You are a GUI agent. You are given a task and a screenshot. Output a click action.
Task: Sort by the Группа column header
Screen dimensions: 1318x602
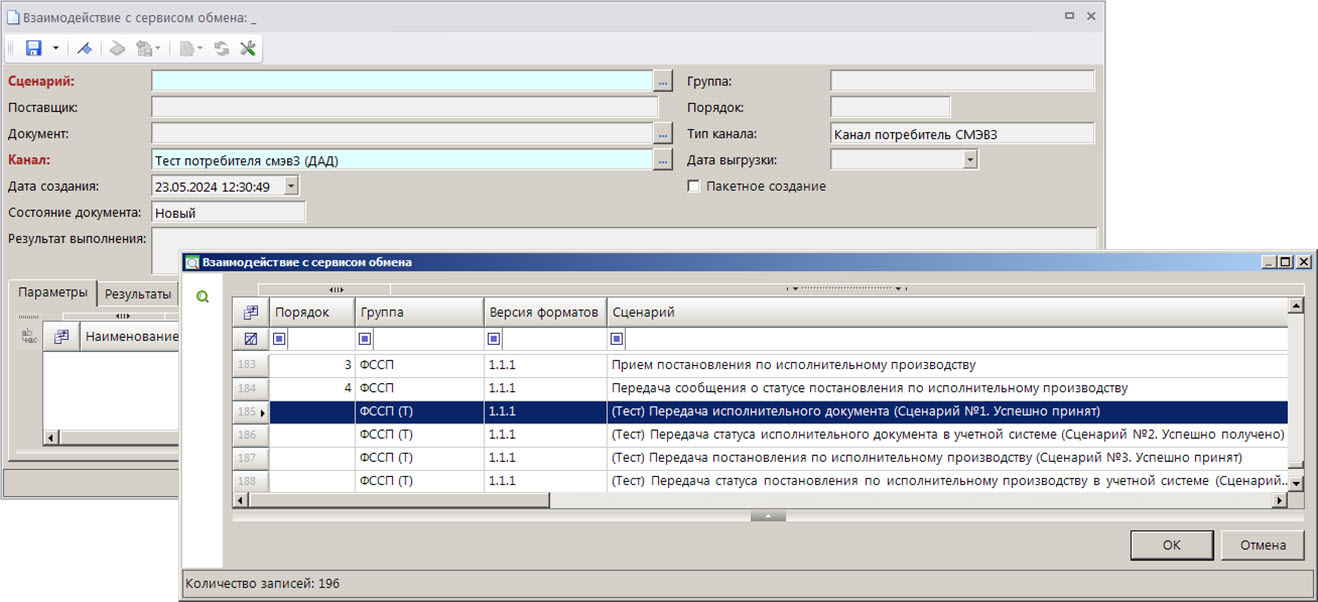[420, 312]
